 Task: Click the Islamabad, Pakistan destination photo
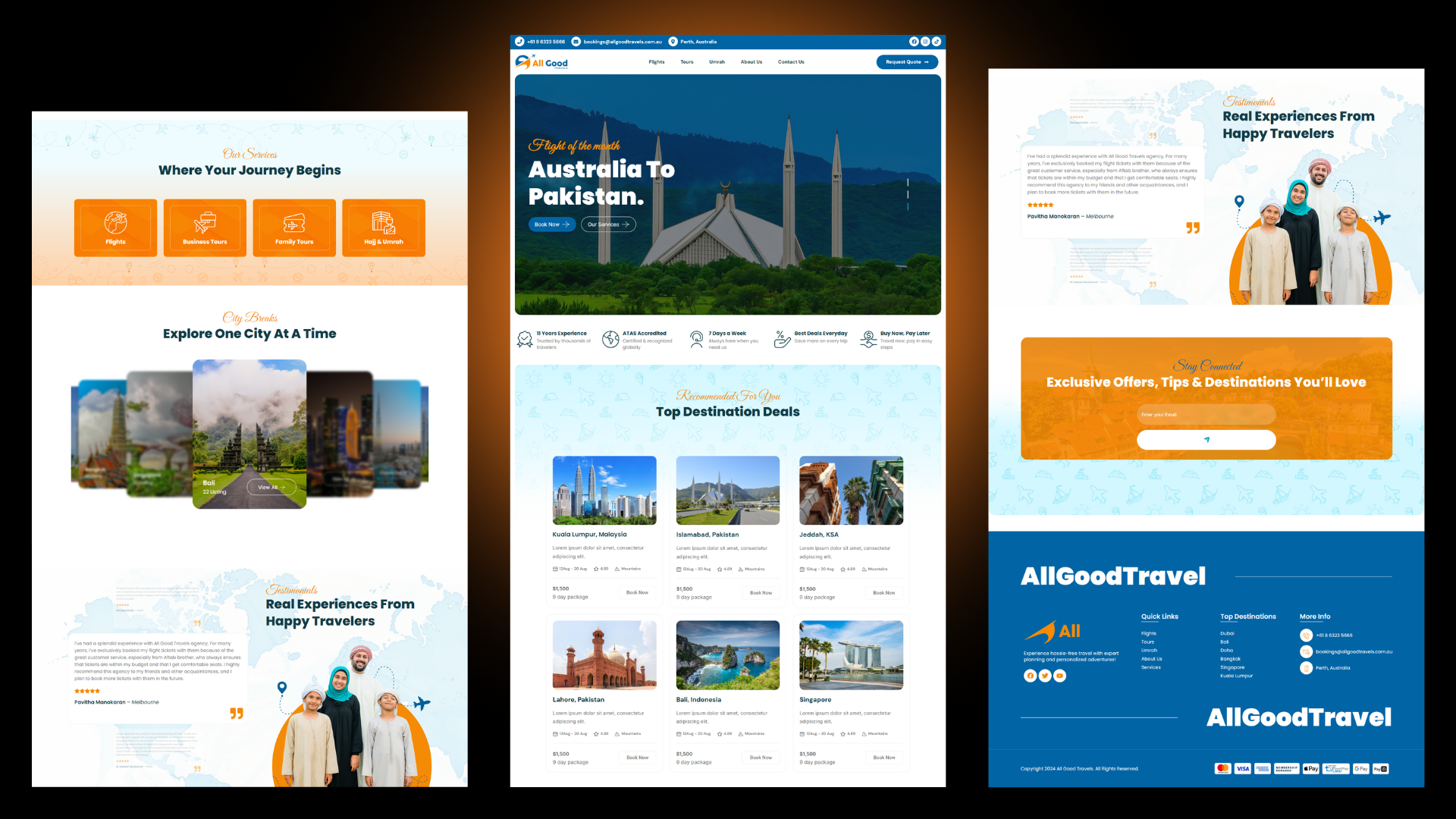[x=728, y=491]
